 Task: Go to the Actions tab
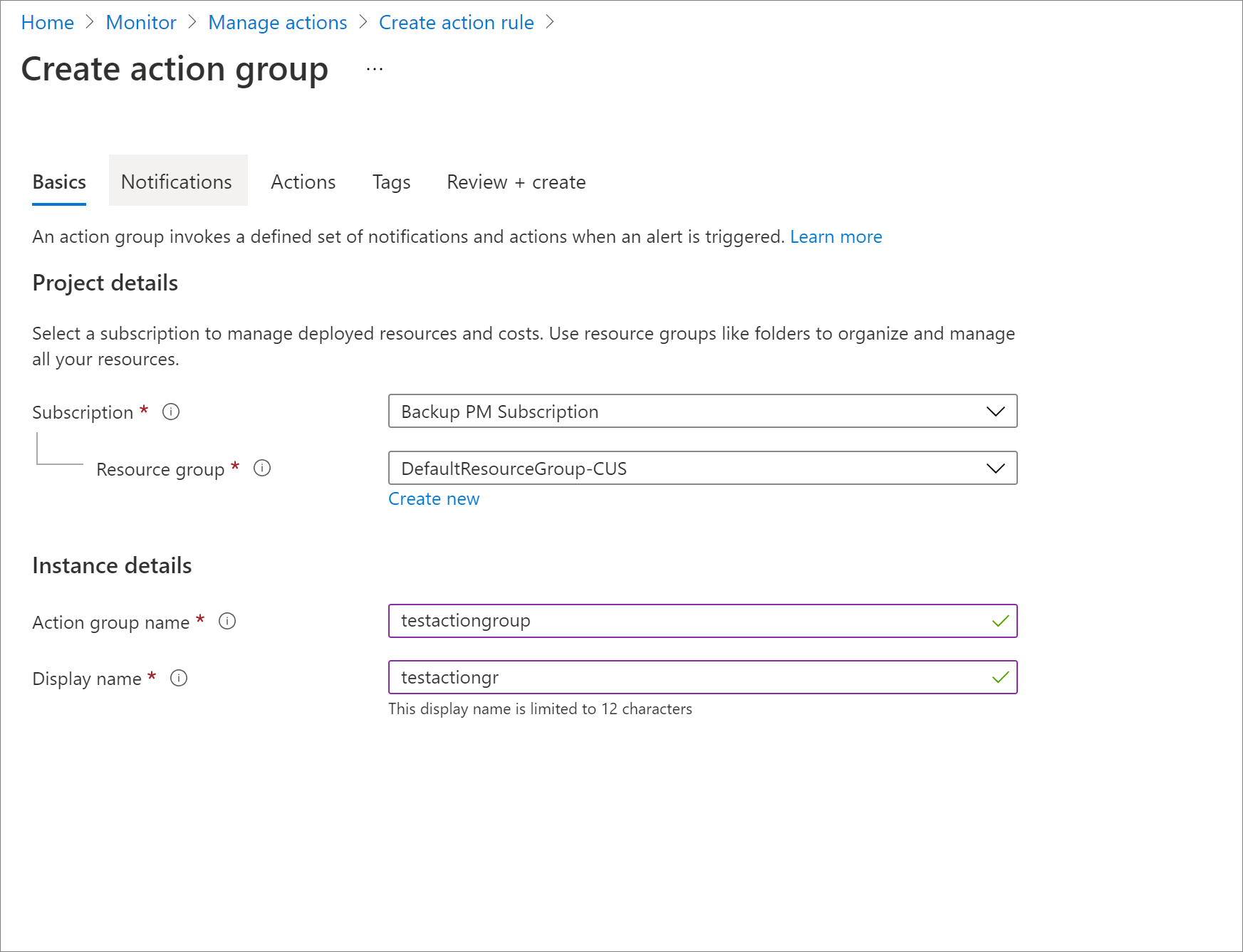pos(303,182)
